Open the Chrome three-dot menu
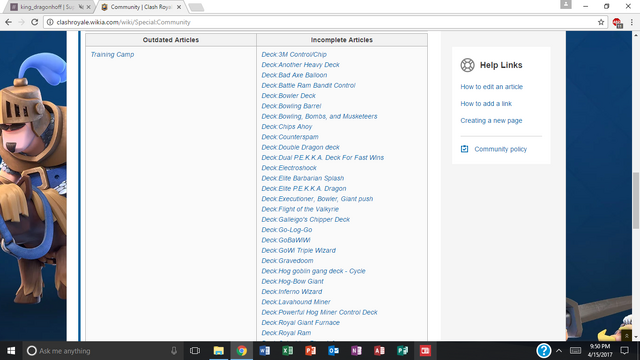Image resolution: width=640 pixels, height=360 pixels. point(631,22)
